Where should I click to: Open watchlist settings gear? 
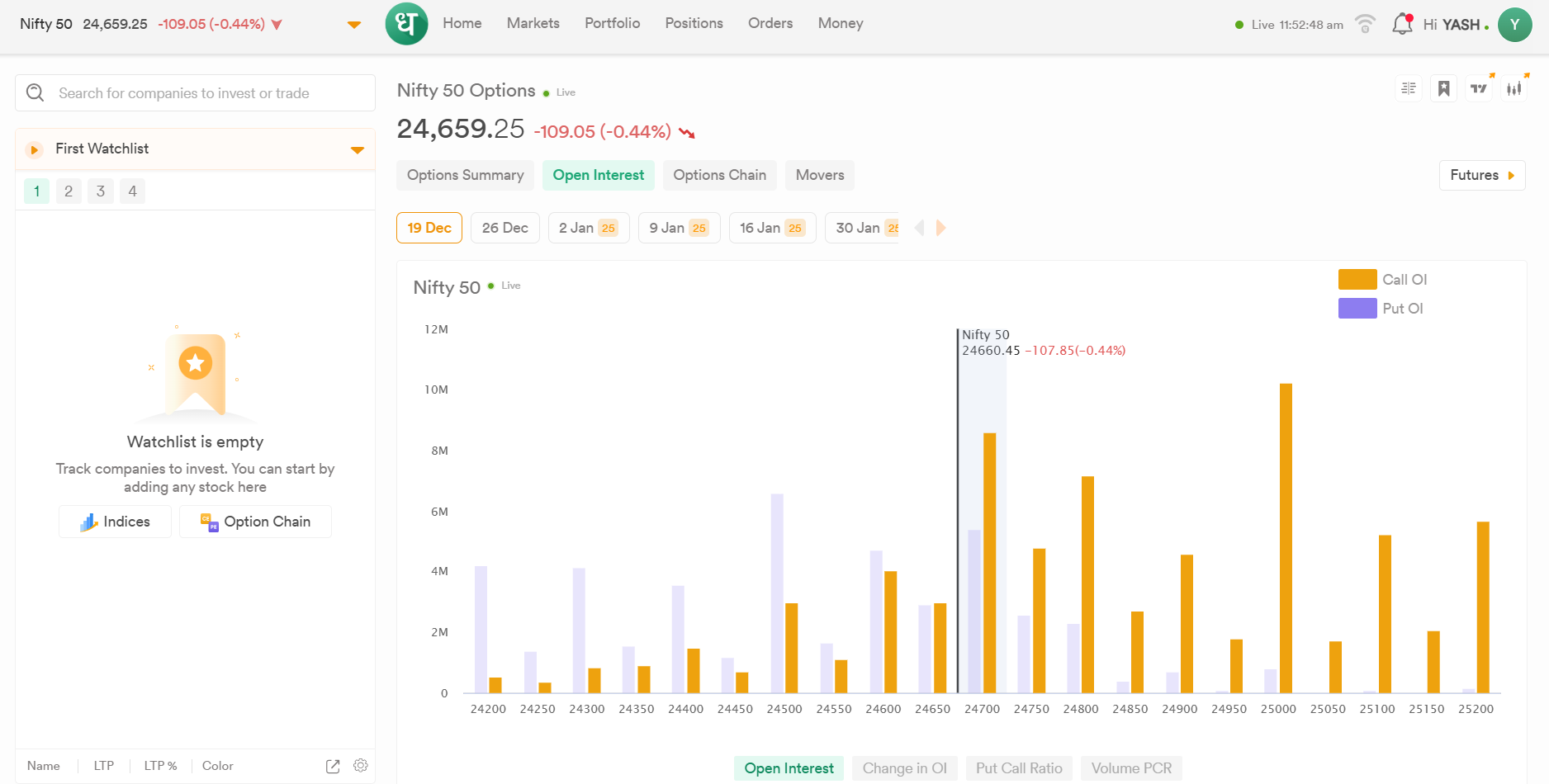[361, 766]
